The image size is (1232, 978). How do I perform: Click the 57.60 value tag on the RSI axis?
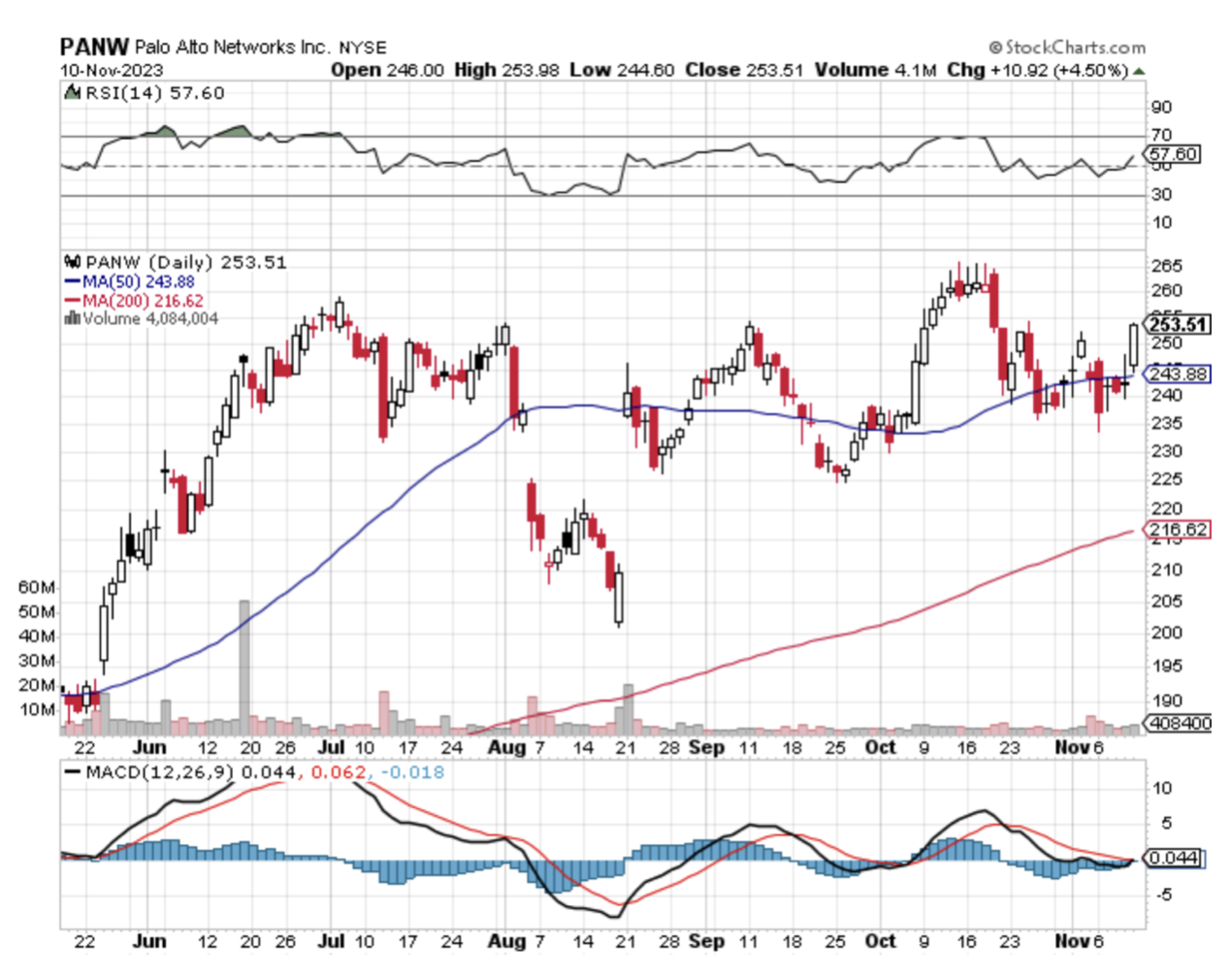[x=1173, y=154]
